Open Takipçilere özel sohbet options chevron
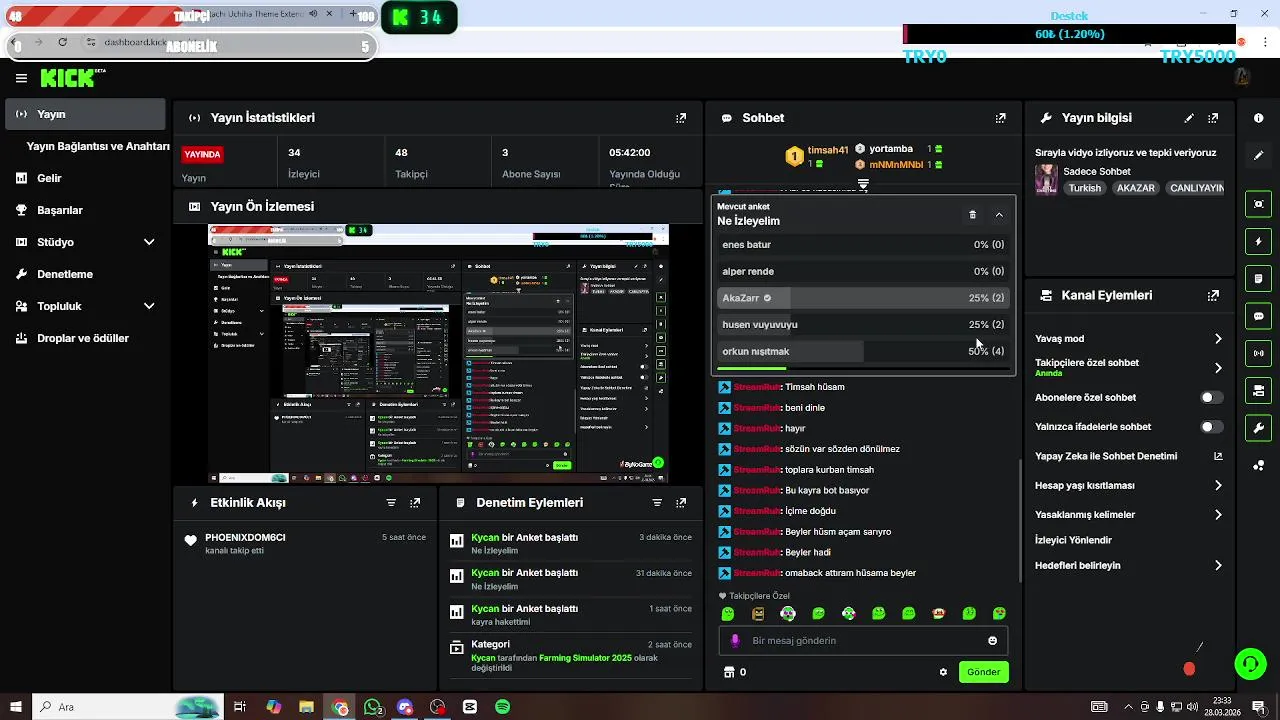 (1218, 368)
